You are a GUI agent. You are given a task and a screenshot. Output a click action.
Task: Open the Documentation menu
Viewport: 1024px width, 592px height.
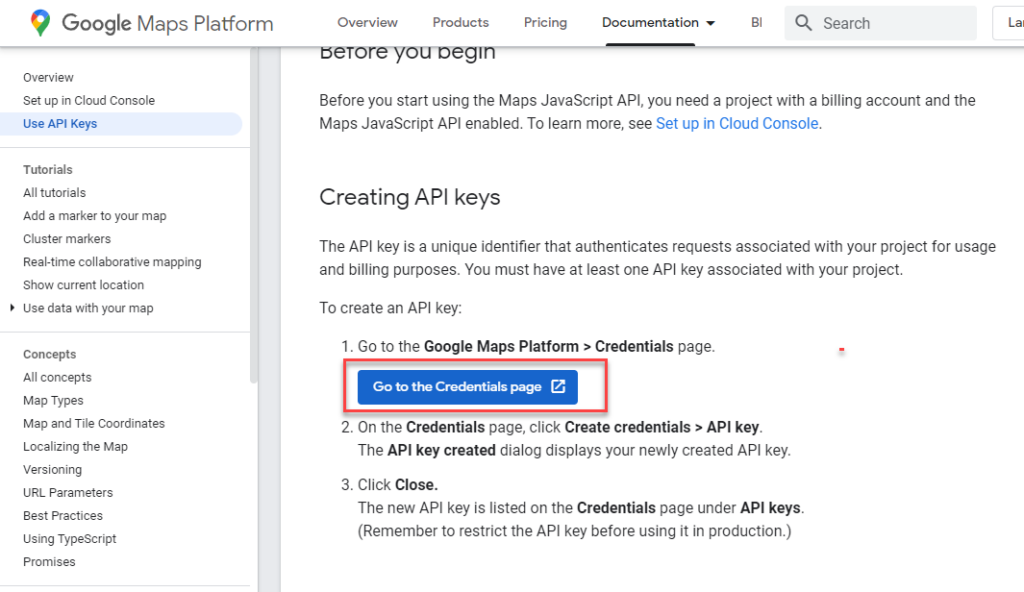click(x=649, y=22)
